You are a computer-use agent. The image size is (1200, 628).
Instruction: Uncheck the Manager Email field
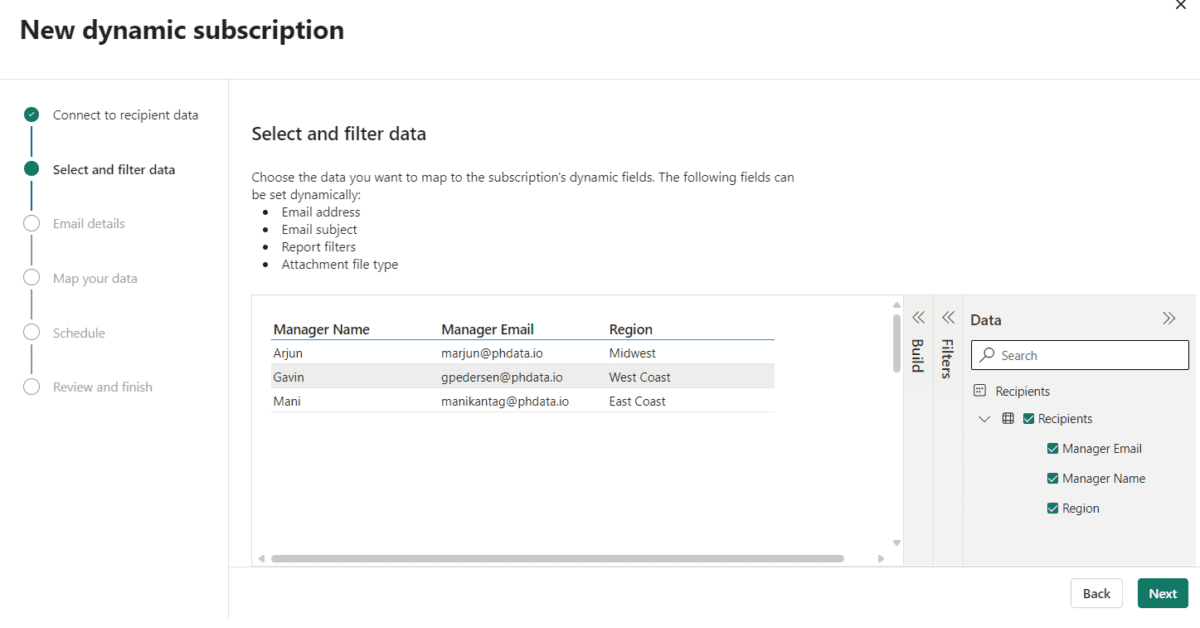point(1052,448)
